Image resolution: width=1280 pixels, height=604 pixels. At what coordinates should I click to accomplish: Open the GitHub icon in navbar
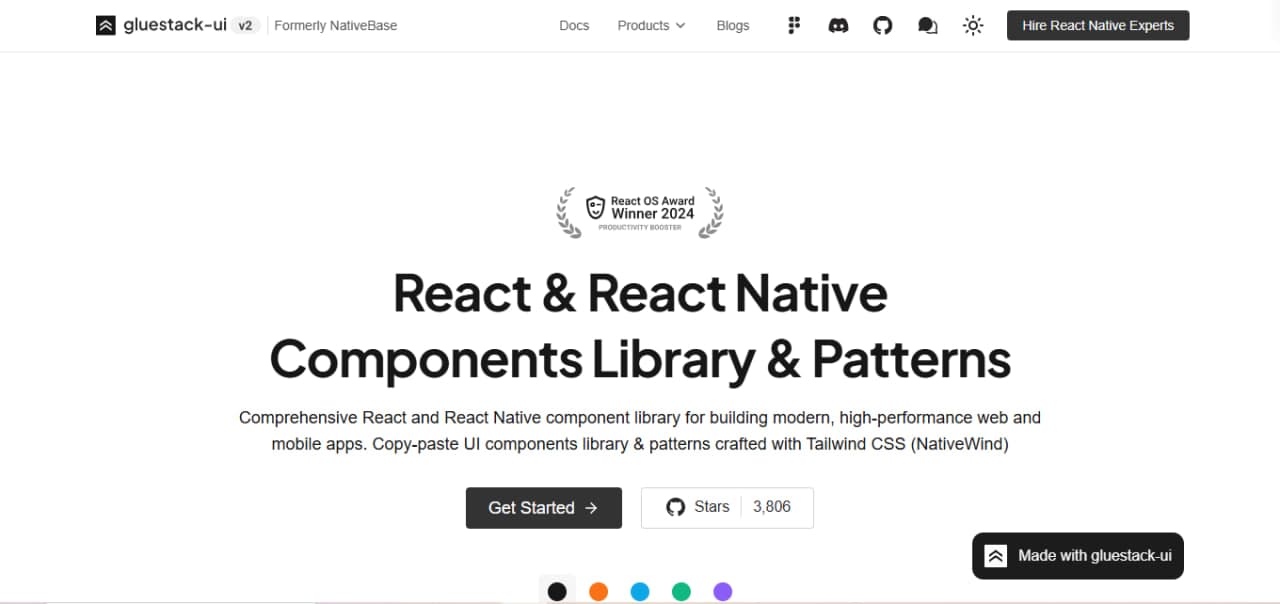coord(883,26)
